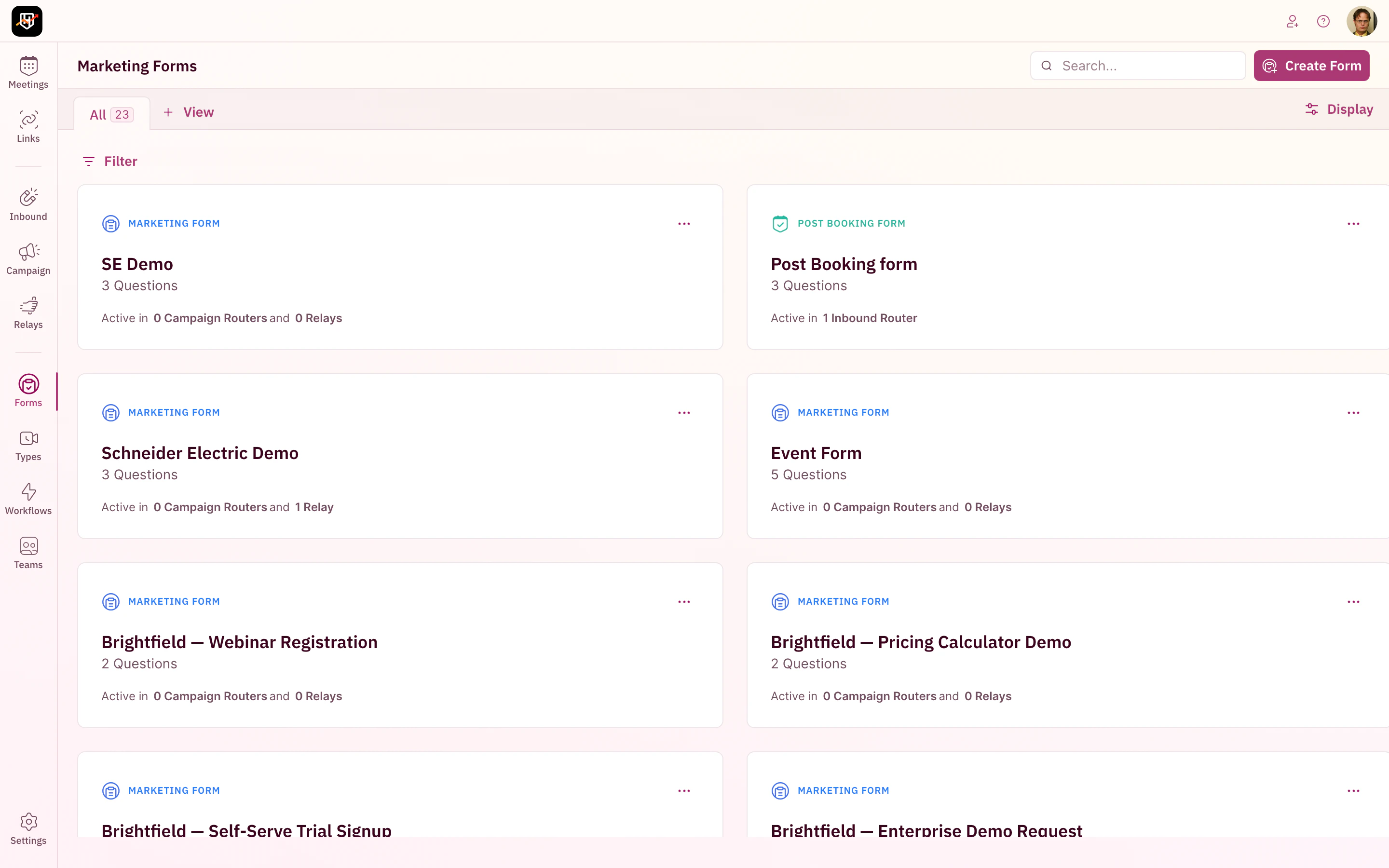
Task: Open Brightfield — Pricing Calculator Demo form
Action: 921,642
